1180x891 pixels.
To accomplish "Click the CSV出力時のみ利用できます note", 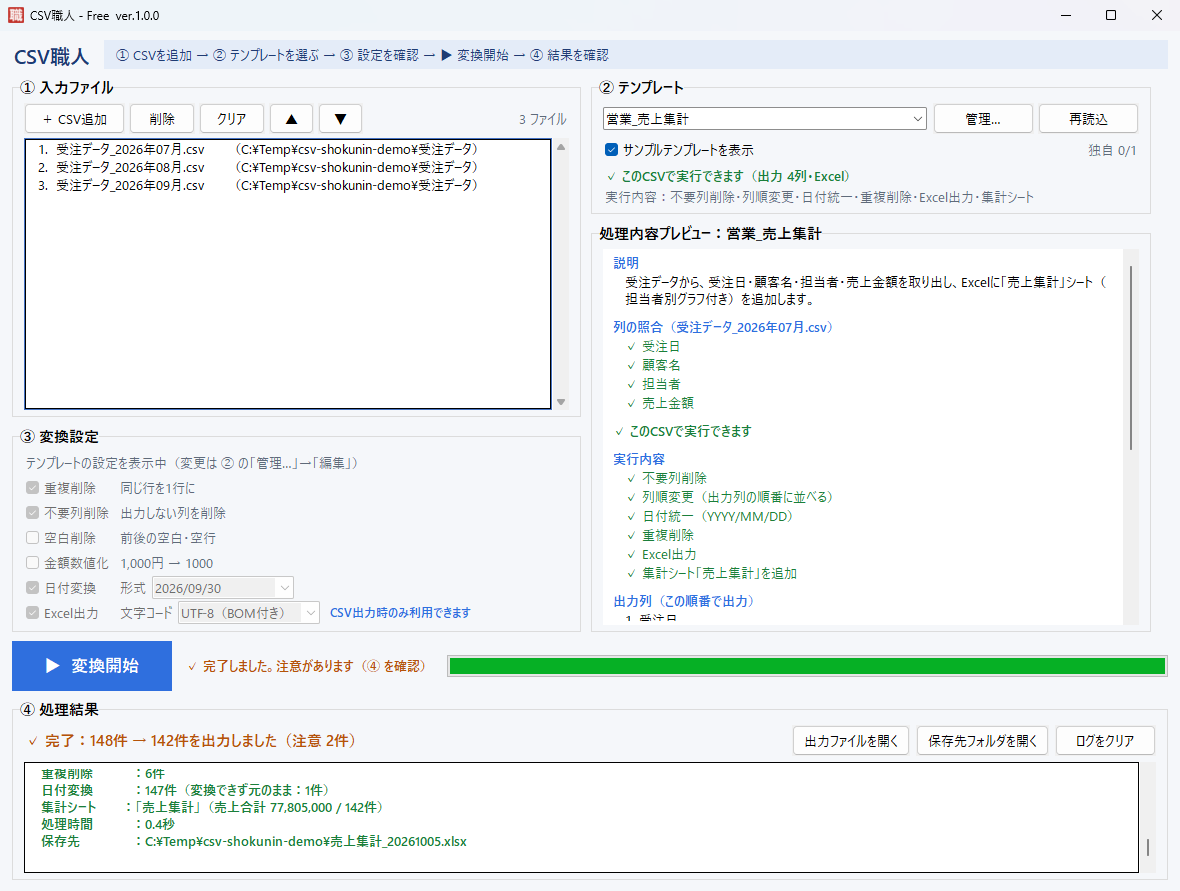I will 400,613.
